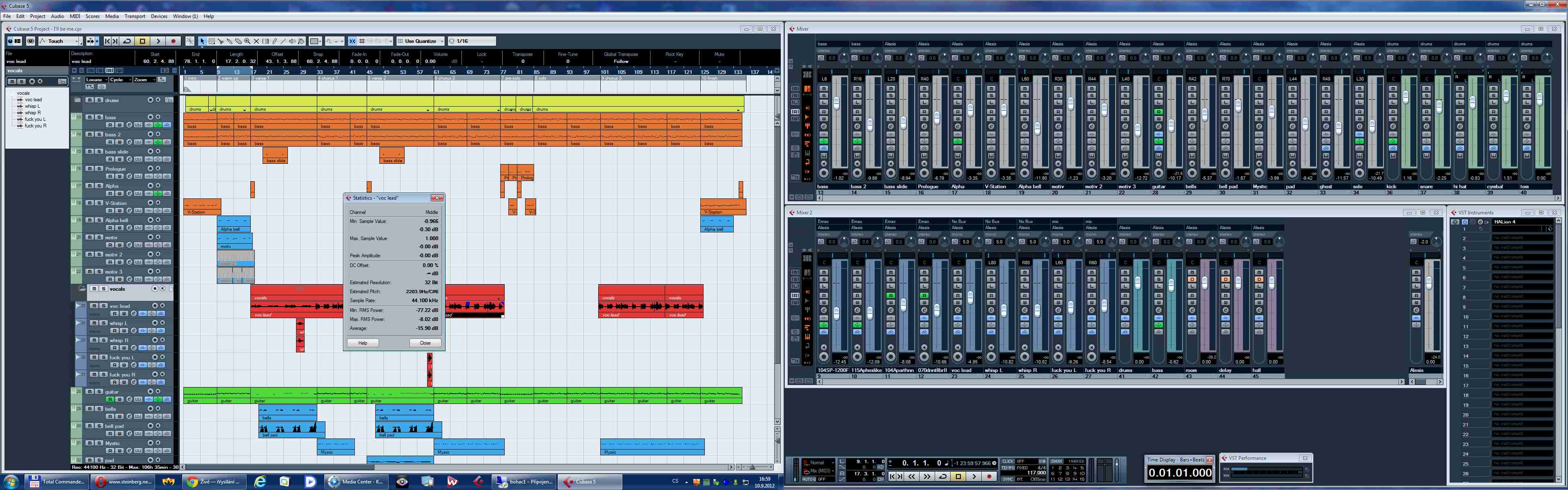The width and height of the screenshot is (1568, 490).
Task: Select the Mute X tool
Action: (256, 41)
